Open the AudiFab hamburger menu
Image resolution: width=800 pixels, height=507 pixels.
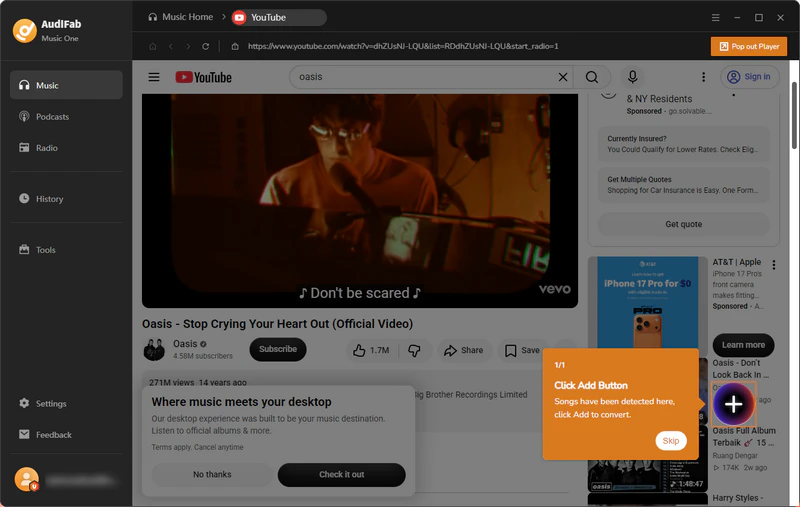[x=715, y=17]
